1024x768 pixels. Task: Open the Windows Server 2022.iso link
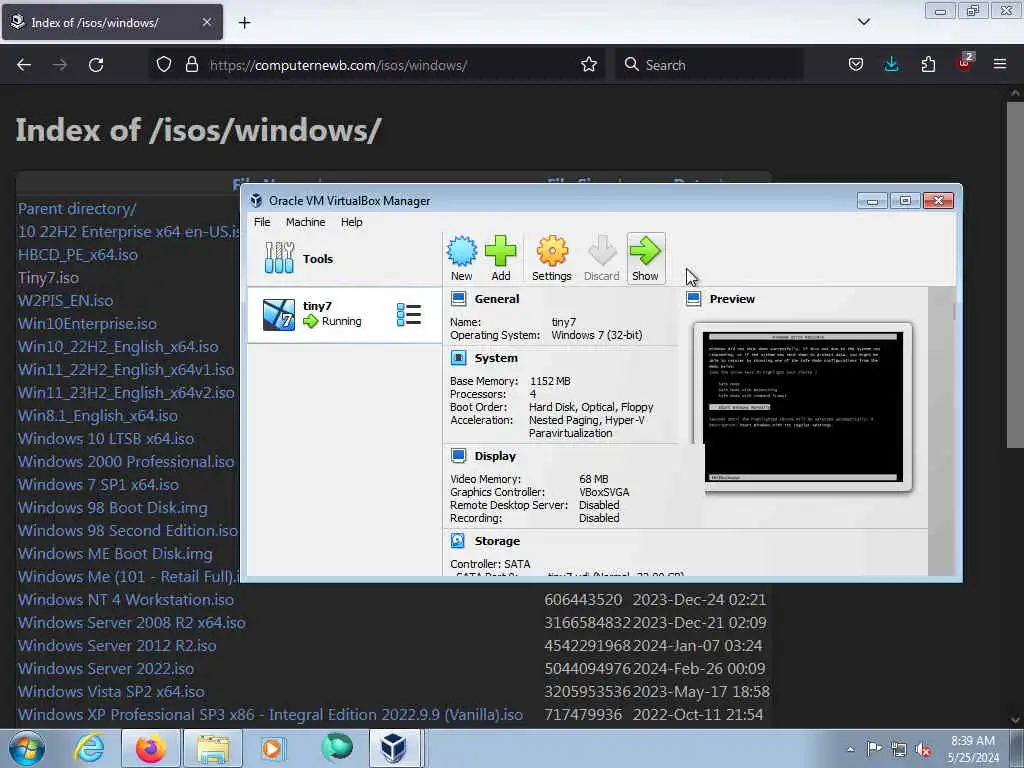click(x=106, y=669)
